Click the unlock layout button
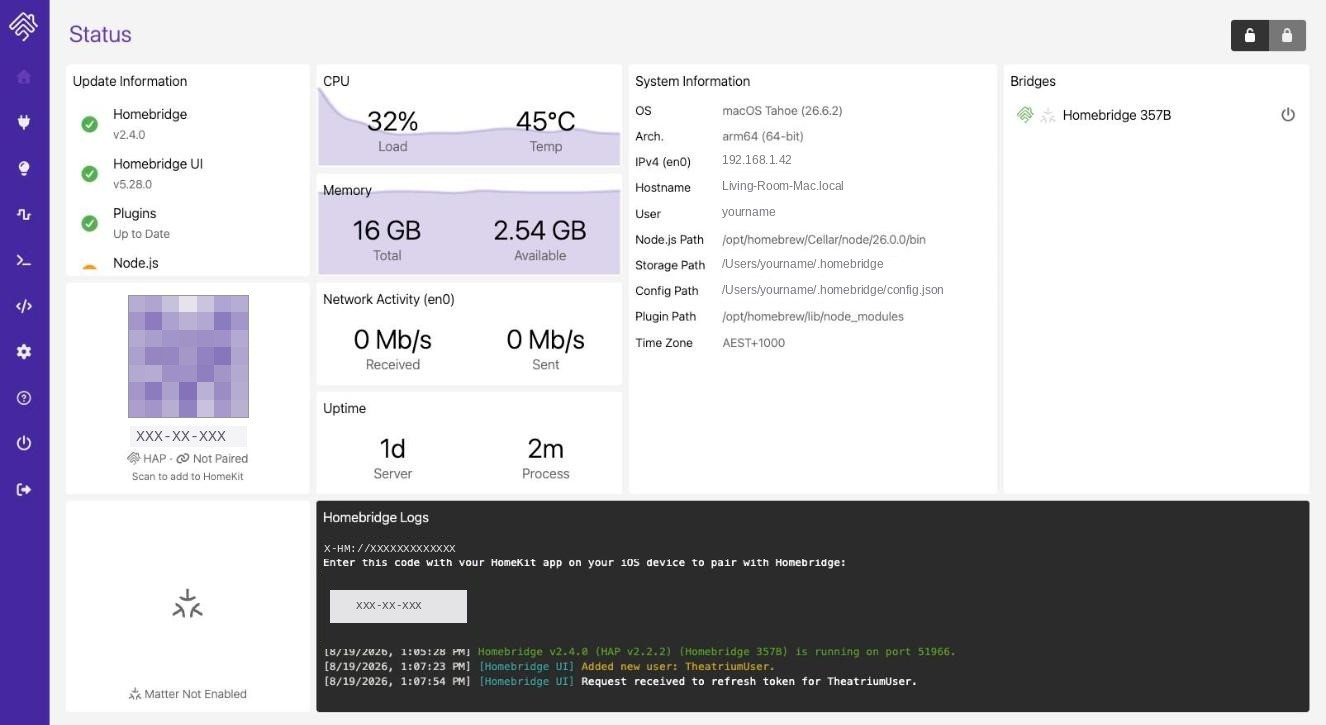This screenshot has height=725, width=1326. (1250, 35)
